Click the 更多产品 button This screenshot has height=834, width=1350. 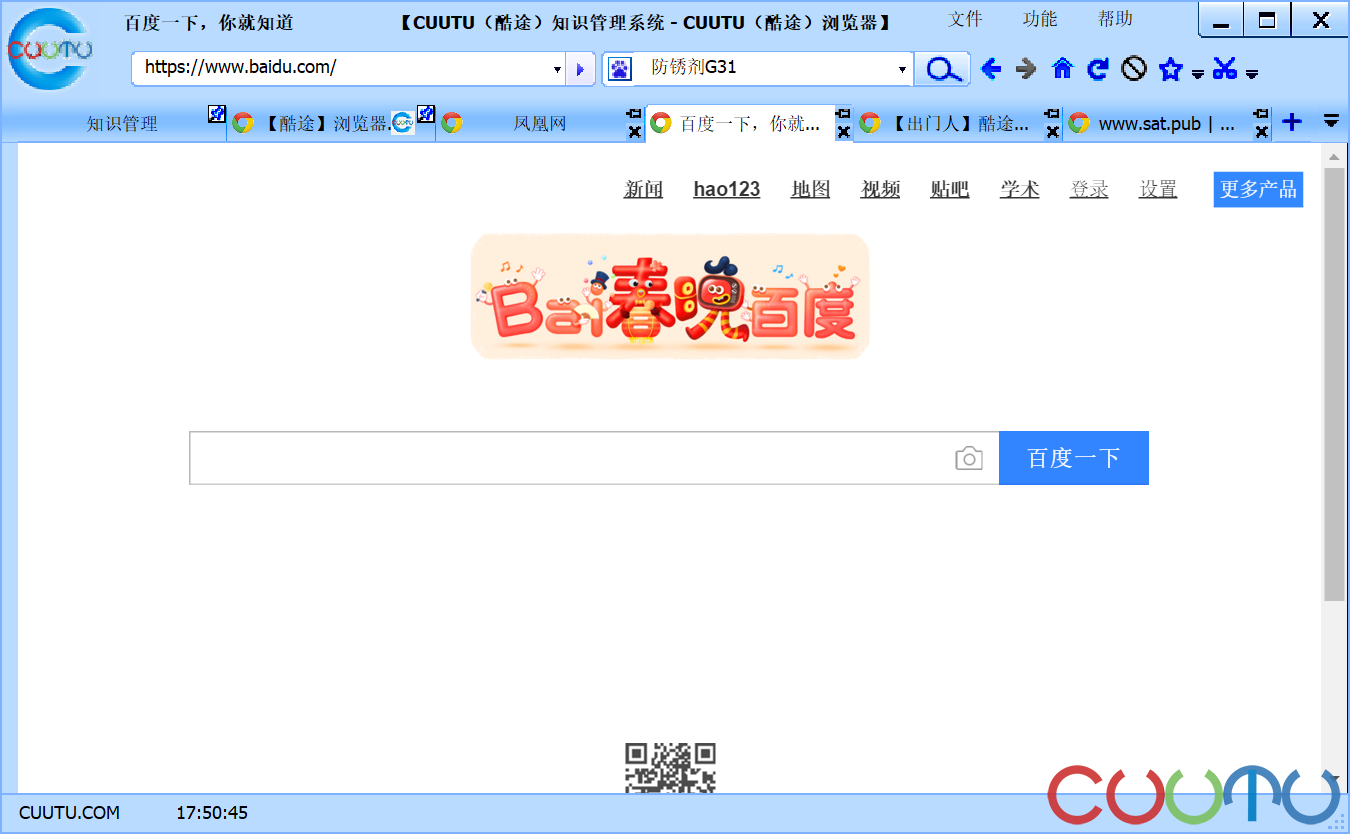pos(1258,189)
